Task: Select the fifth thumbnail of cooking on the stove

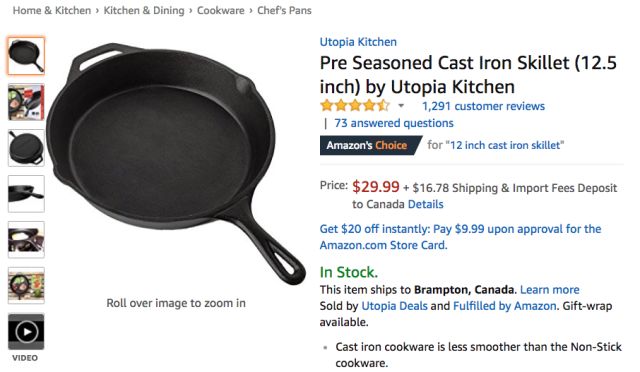Action: coord(26,240)
